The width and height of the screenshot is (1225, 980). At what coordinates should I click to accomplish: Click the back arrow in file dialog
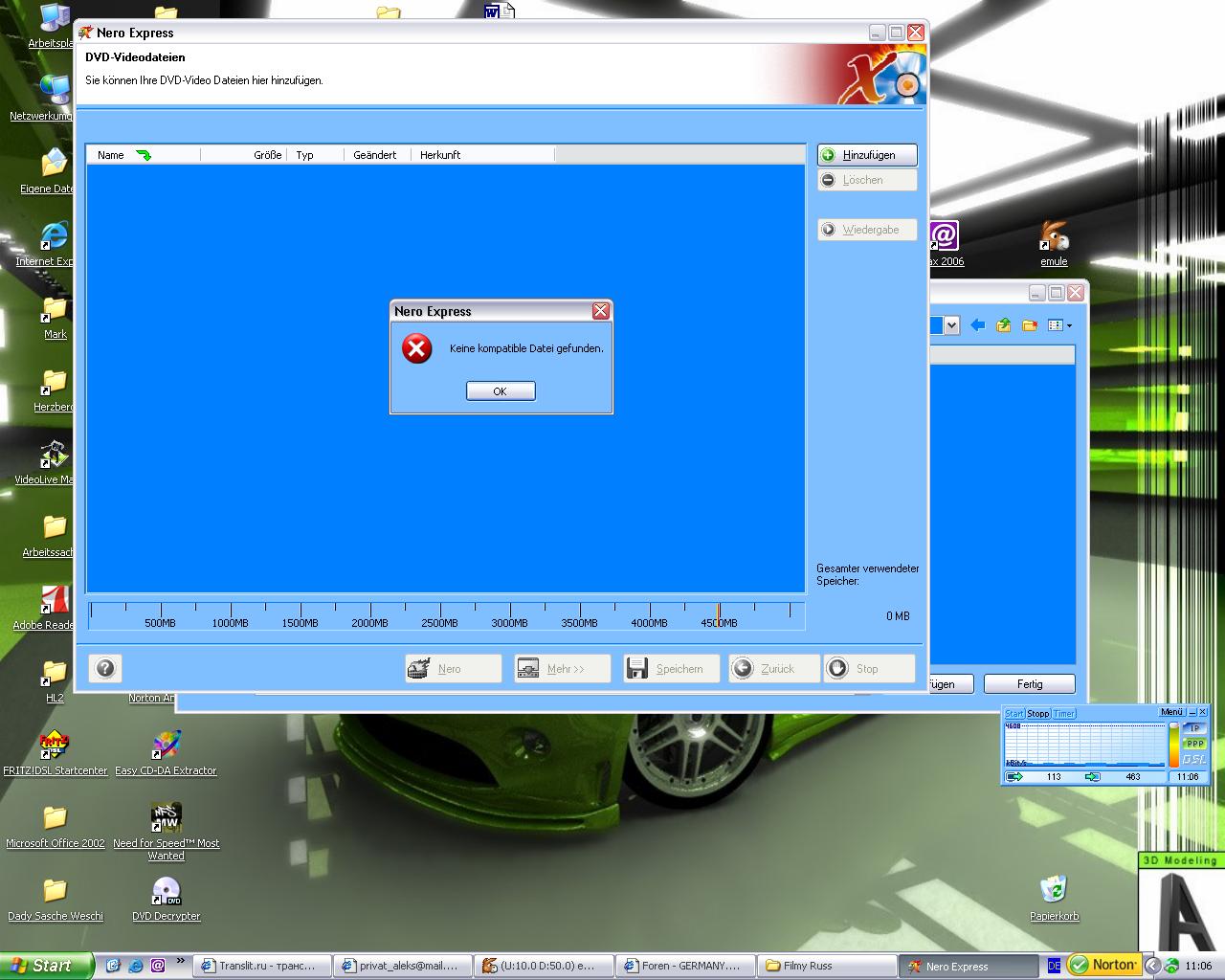point(977,325)
